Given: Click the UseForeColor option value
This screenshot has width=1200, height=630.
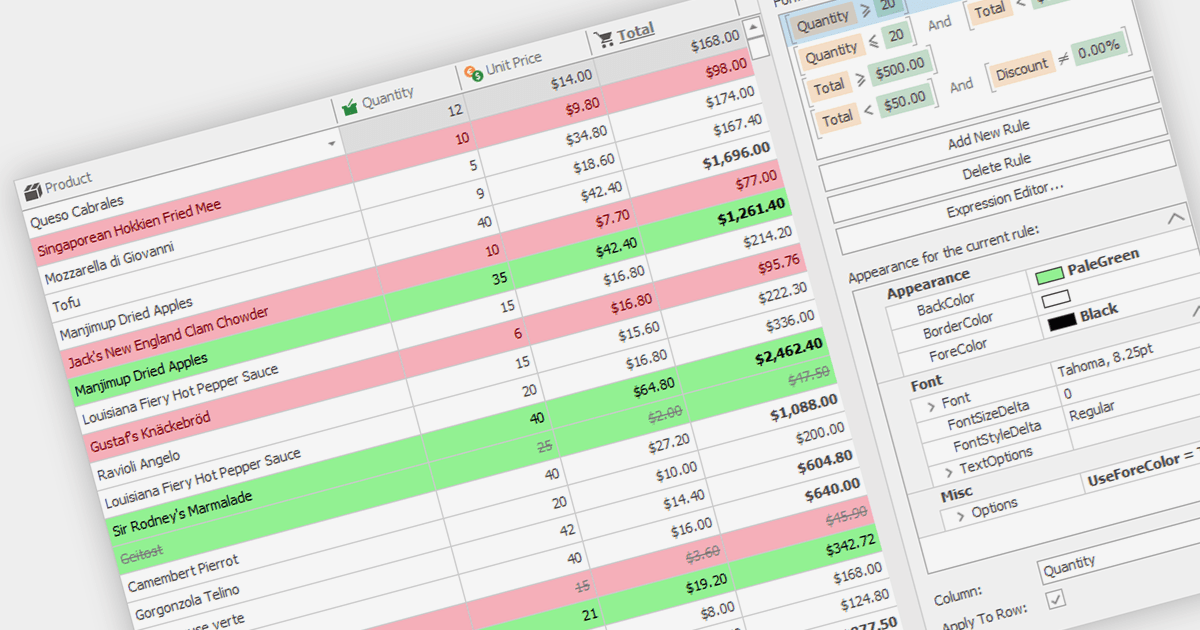Looking at the screenshot, I should [x=1144, y=465].
